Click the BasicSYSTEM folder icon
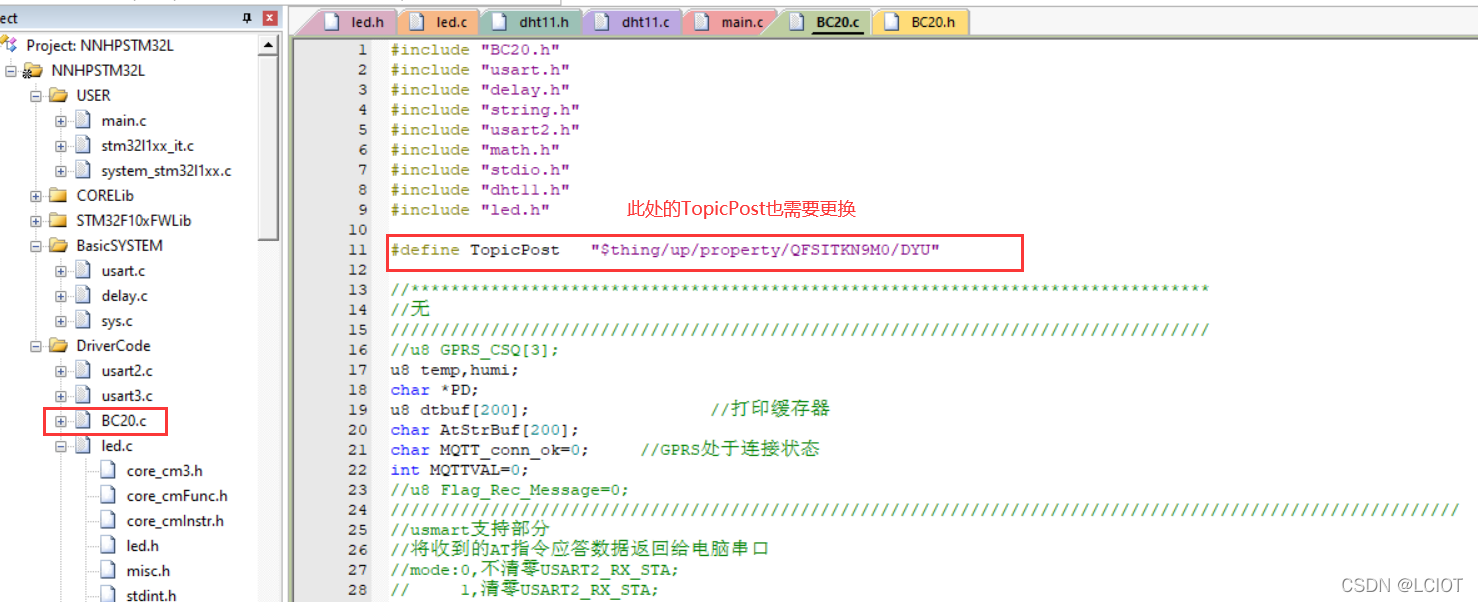The height and width of the screenshot is (602, 1478). click(58, 246)
